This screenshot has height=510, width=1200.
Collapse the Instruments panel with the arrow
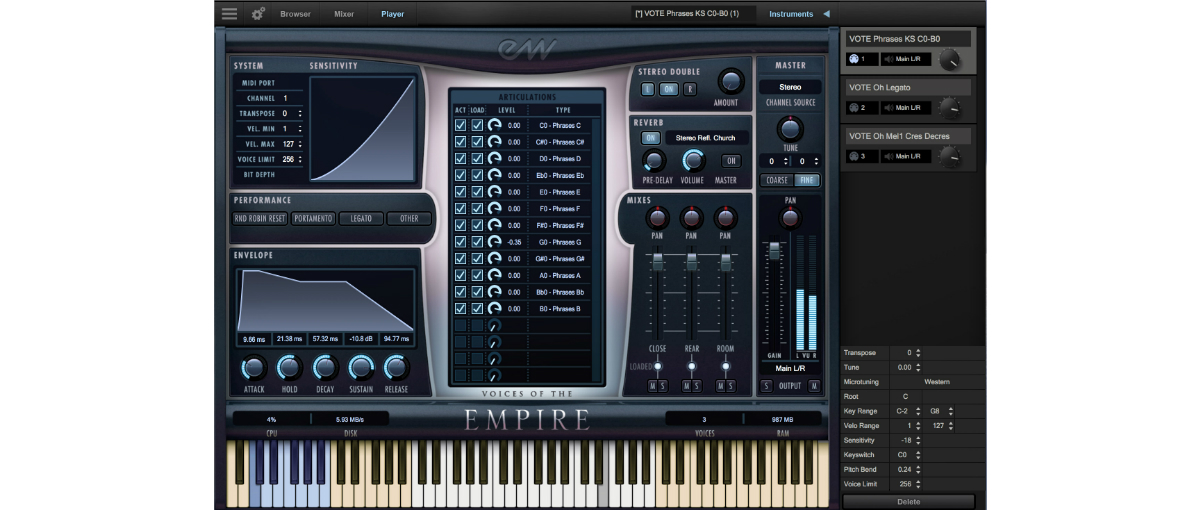point(826,14)
